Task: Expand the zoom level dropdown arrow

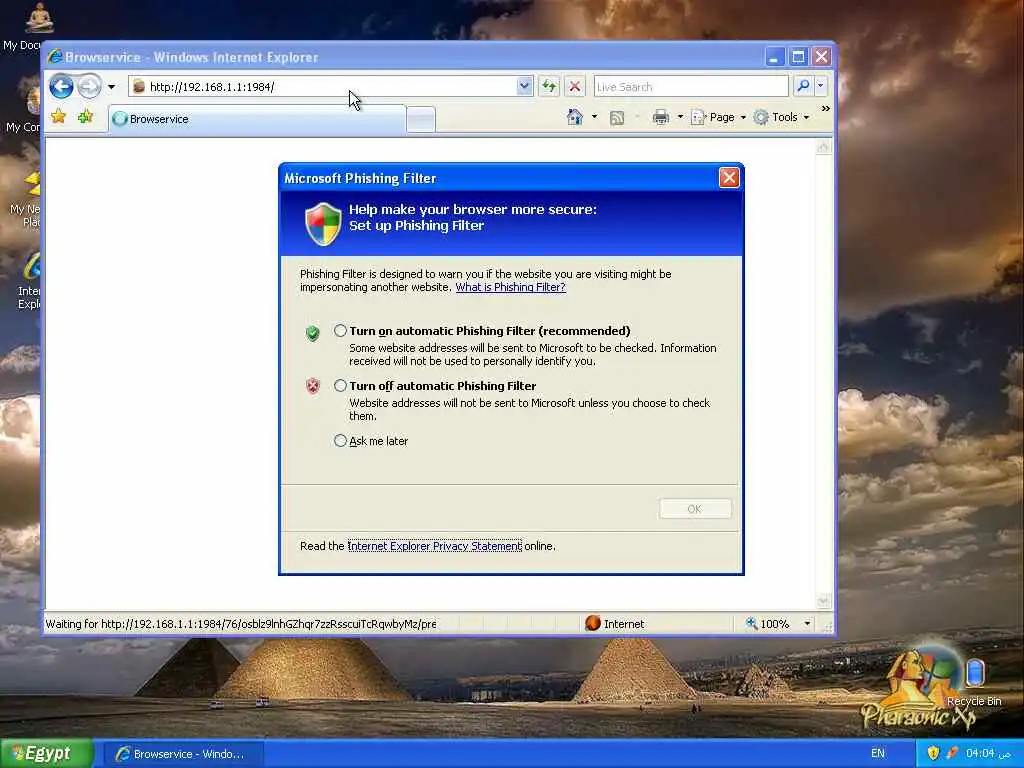Action: [x=807, y=624]
